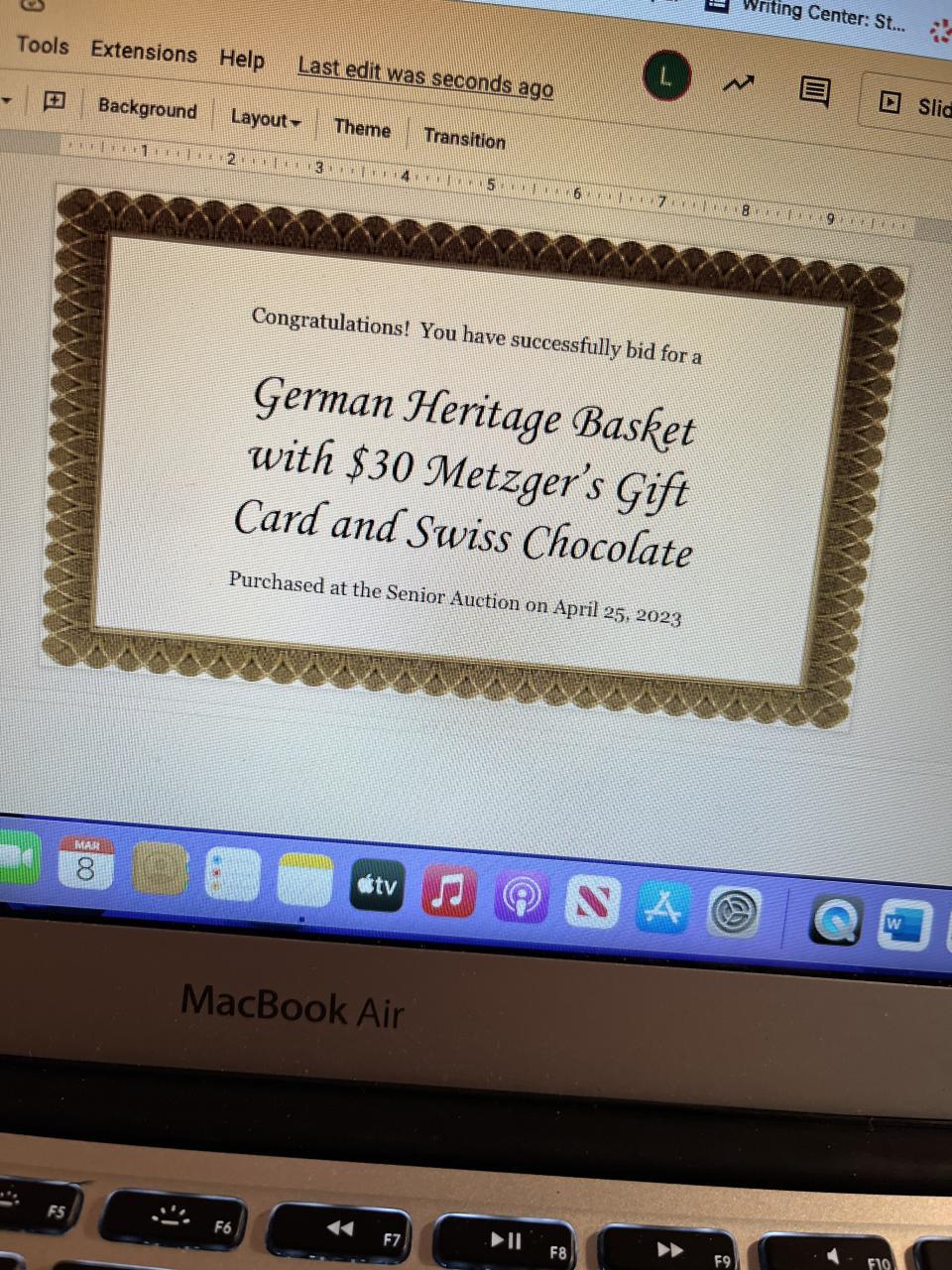Open News app from the Dock
The height and width of the screenshot is (1270, 952).
click(593, 904)
